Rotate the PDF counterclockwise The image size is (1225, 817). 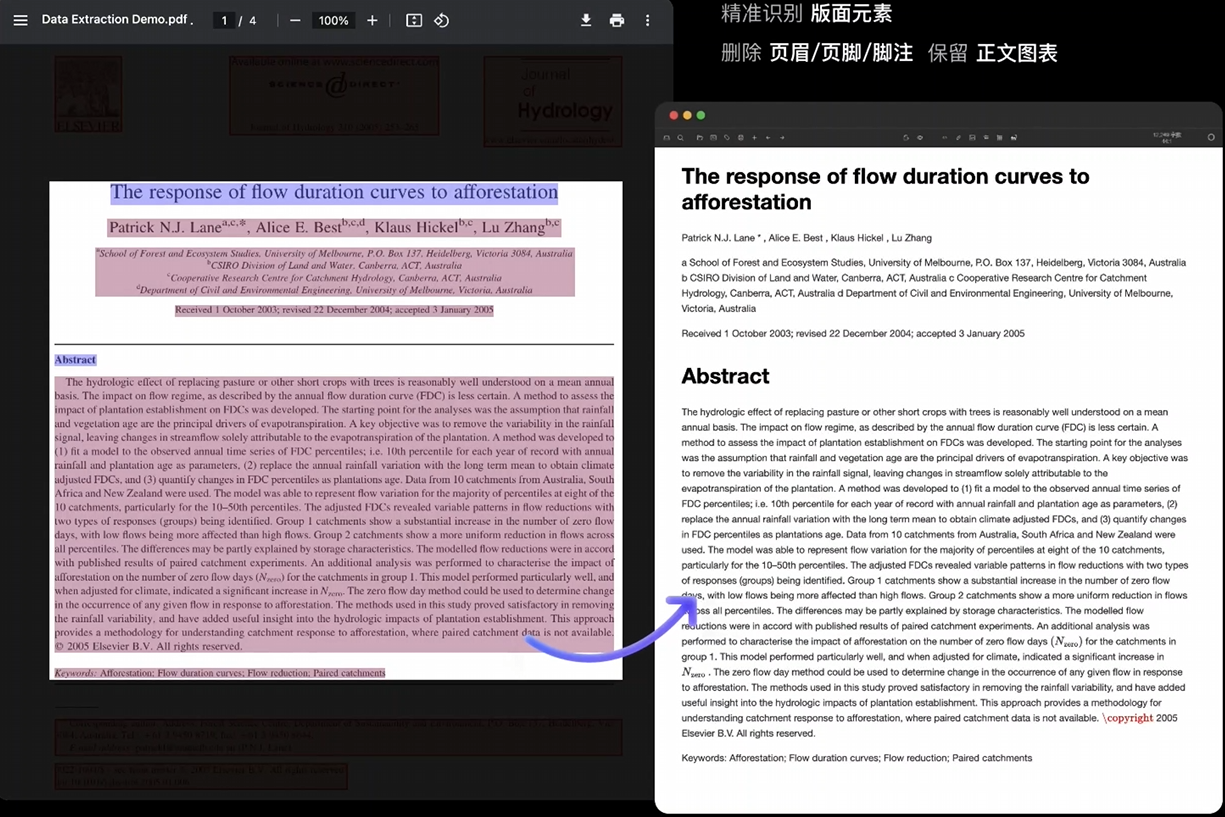tap(441, 20)
